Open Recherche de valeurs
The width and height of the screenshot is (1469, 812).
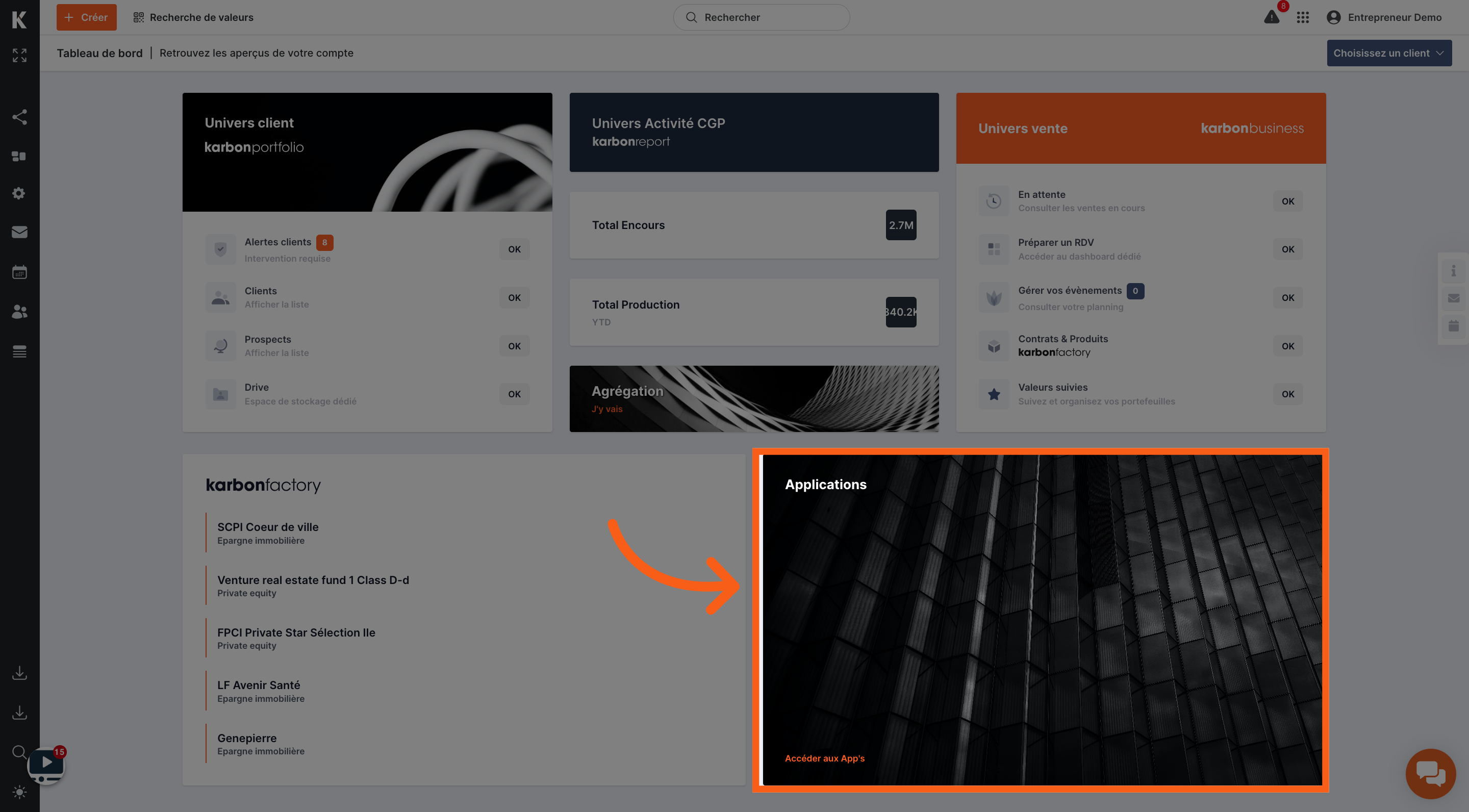tap(193, 18)
